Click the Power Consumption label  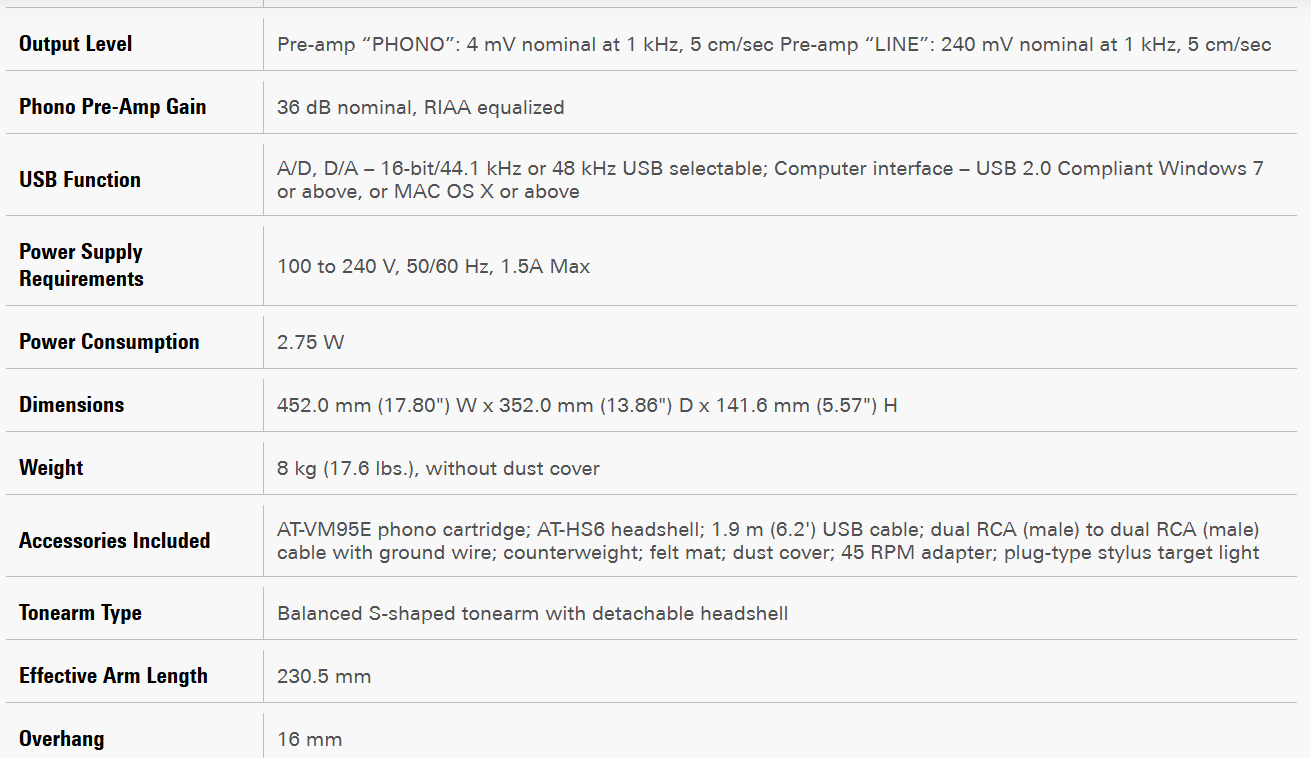pos(109,342)
